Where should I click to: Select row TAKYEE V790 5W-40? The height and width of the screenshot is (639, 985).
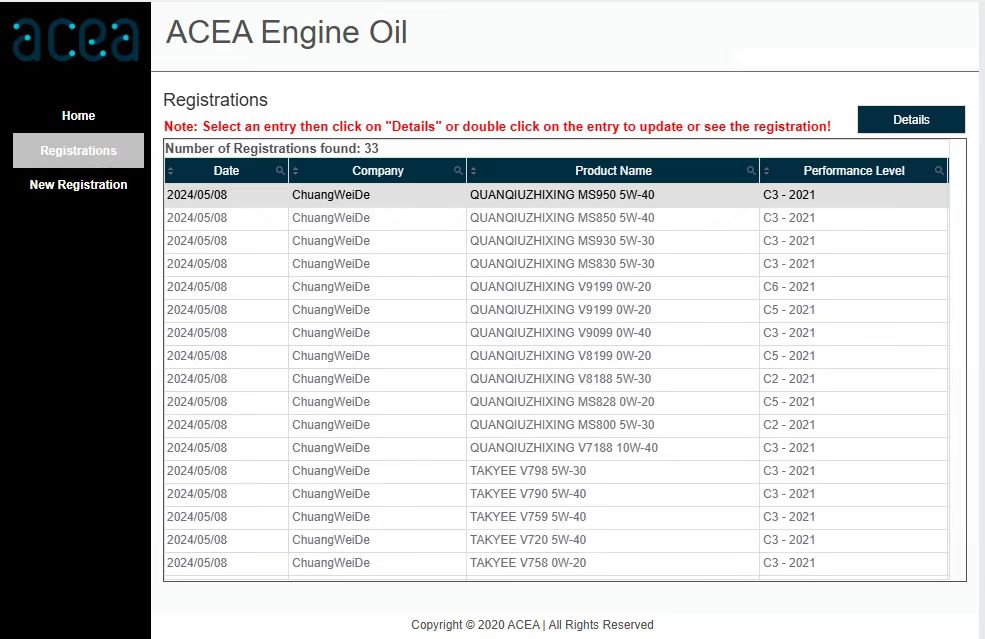point(556,494)
